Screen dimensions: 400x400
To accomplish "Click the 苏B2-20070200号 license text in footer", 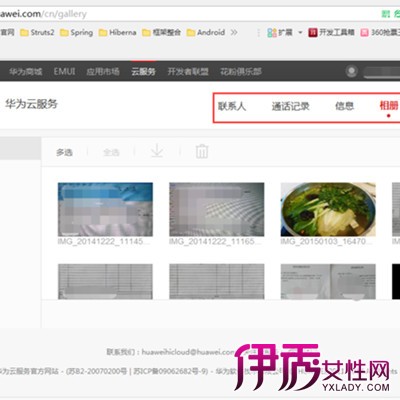I will pos(96,371).
